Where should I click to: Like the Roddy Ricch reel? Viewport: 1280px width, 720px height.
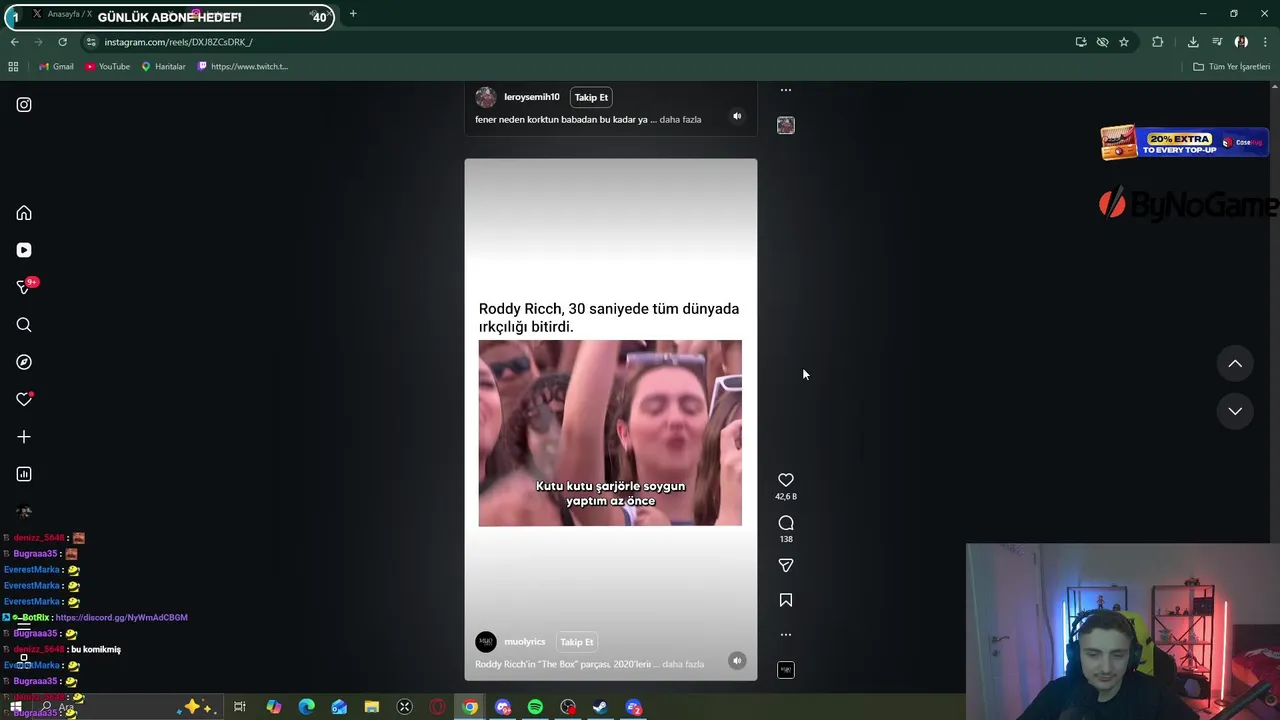click(786, 480)
